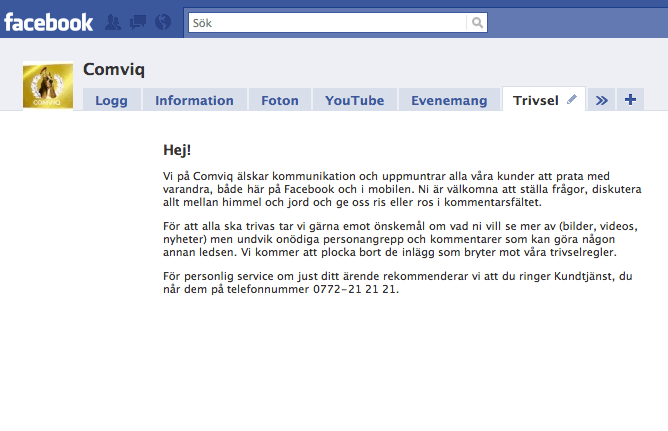668x431 pixels.
Task: Click the Hej! heading
Action: coord(177,150)
